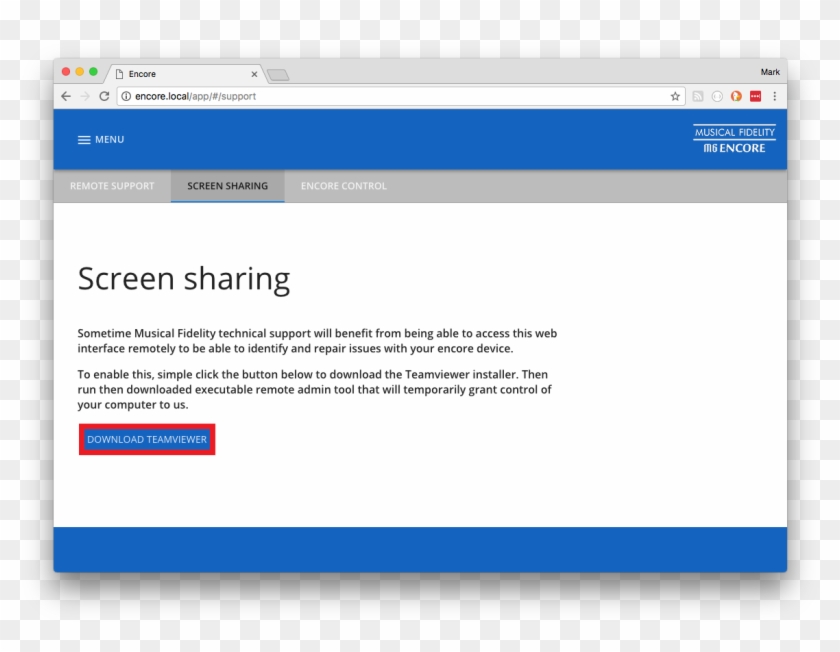The height and width of the screenshot is (652, 840).
Task: Open a new browser tab
Action: click(x=278, y=75)
